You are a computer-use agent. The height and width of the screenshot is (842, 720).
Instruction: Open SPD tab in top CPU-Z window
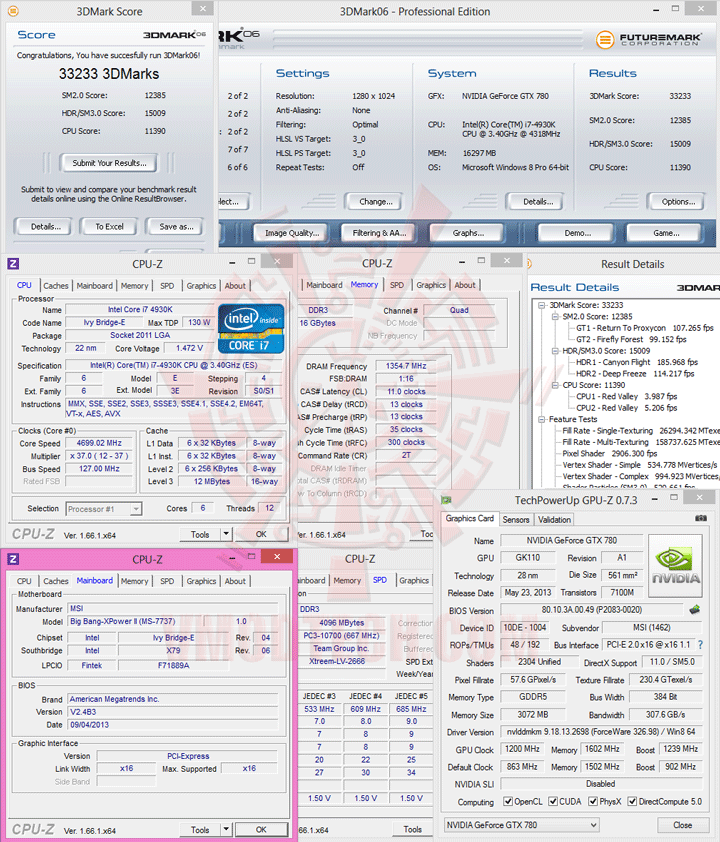[167, 286]
